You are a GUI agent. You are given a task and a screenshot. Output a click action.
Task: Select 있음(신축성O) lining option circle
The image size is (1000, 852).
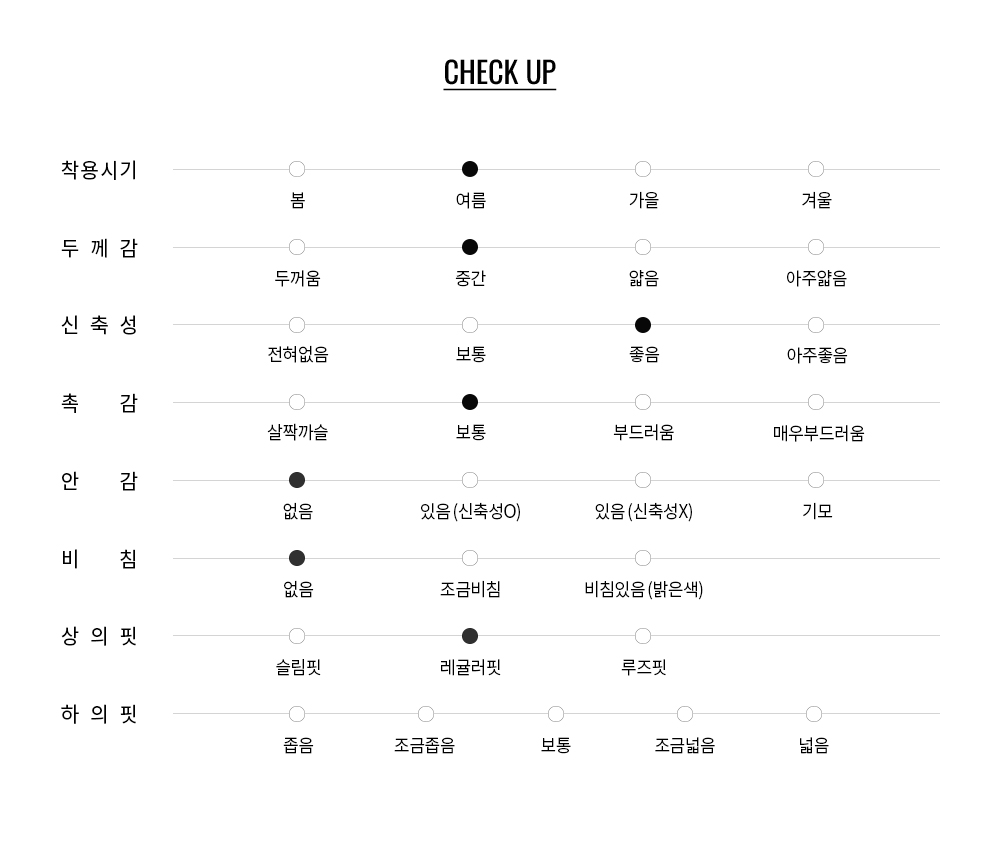pos(470,480)
